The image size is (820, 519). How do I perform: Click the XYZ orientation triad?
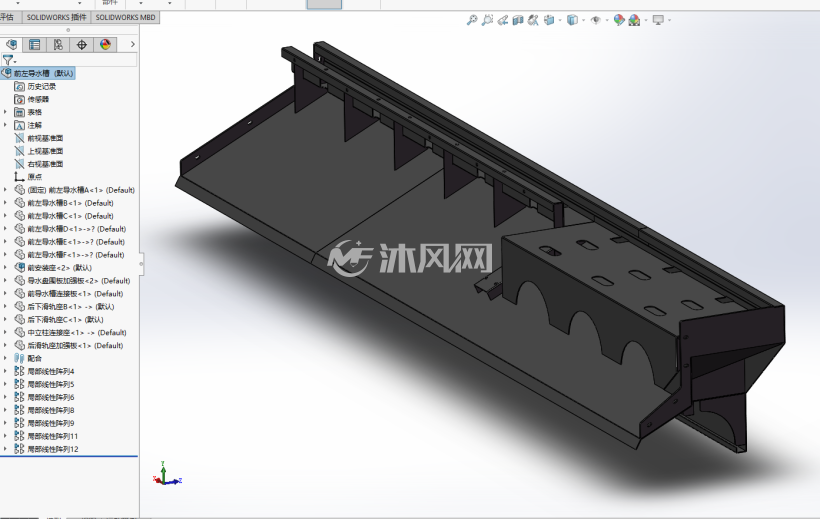(167, 473)
